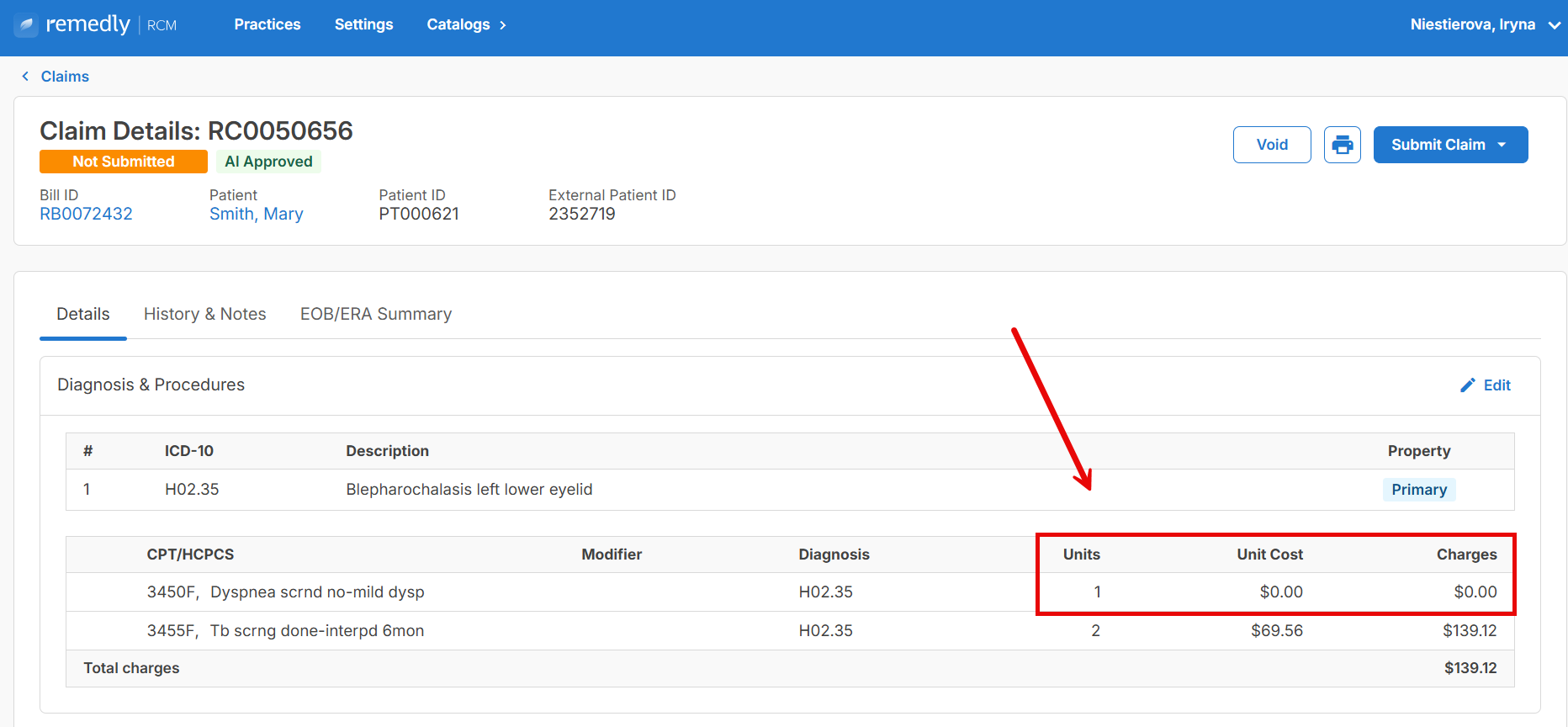Open patient Smith, Mary link
This screenshot has width=1568, height=727.
(257, 214)
